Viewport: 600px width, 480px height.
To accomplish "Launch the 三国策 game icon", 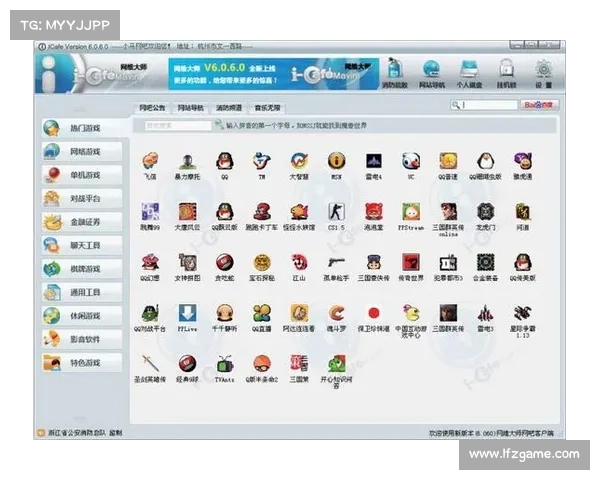I will point(299,364).
